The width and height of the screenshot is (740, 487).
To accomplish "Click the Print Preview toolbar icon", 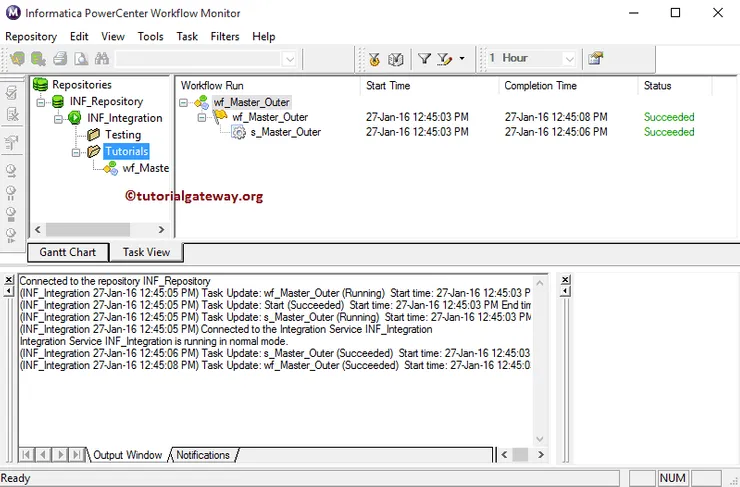I will pos(81,59).
